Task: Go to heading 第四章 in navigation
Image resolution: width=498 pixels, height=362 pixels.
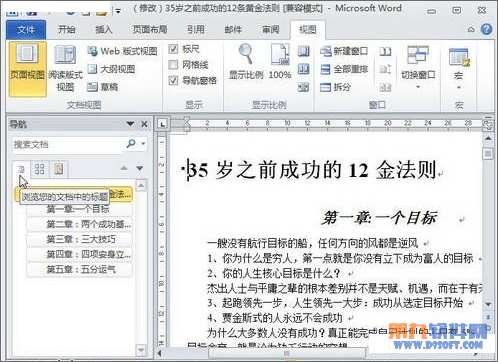Action: [79, 254]
